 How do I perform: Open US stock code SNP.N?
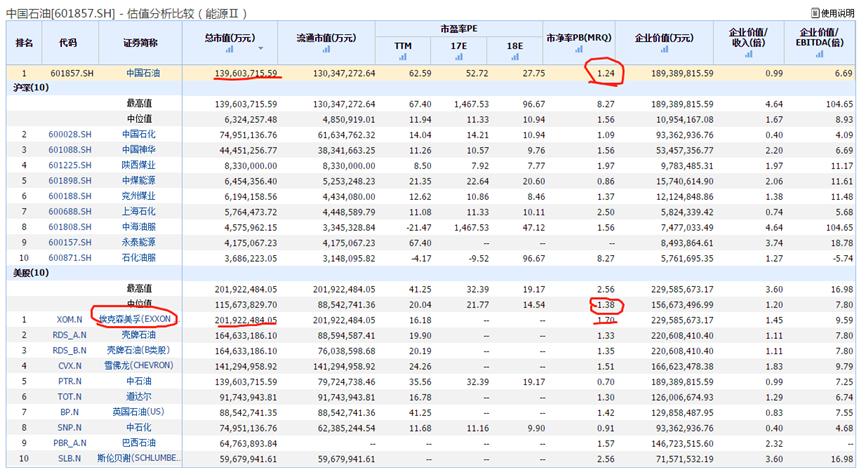pyautogui.click(x=70, y=428)
